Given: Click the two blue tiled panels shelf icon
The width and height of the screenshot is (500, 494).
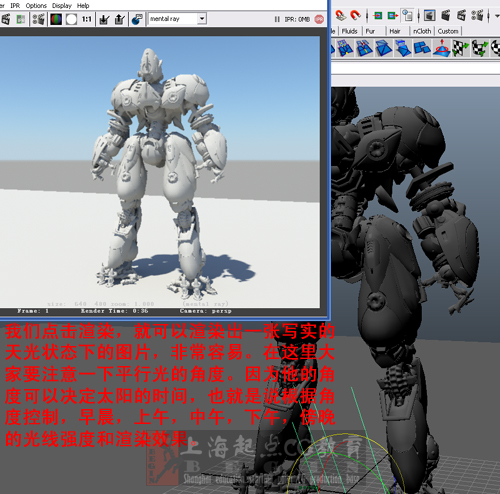Looking at the screenshot, I should (422, 48).
